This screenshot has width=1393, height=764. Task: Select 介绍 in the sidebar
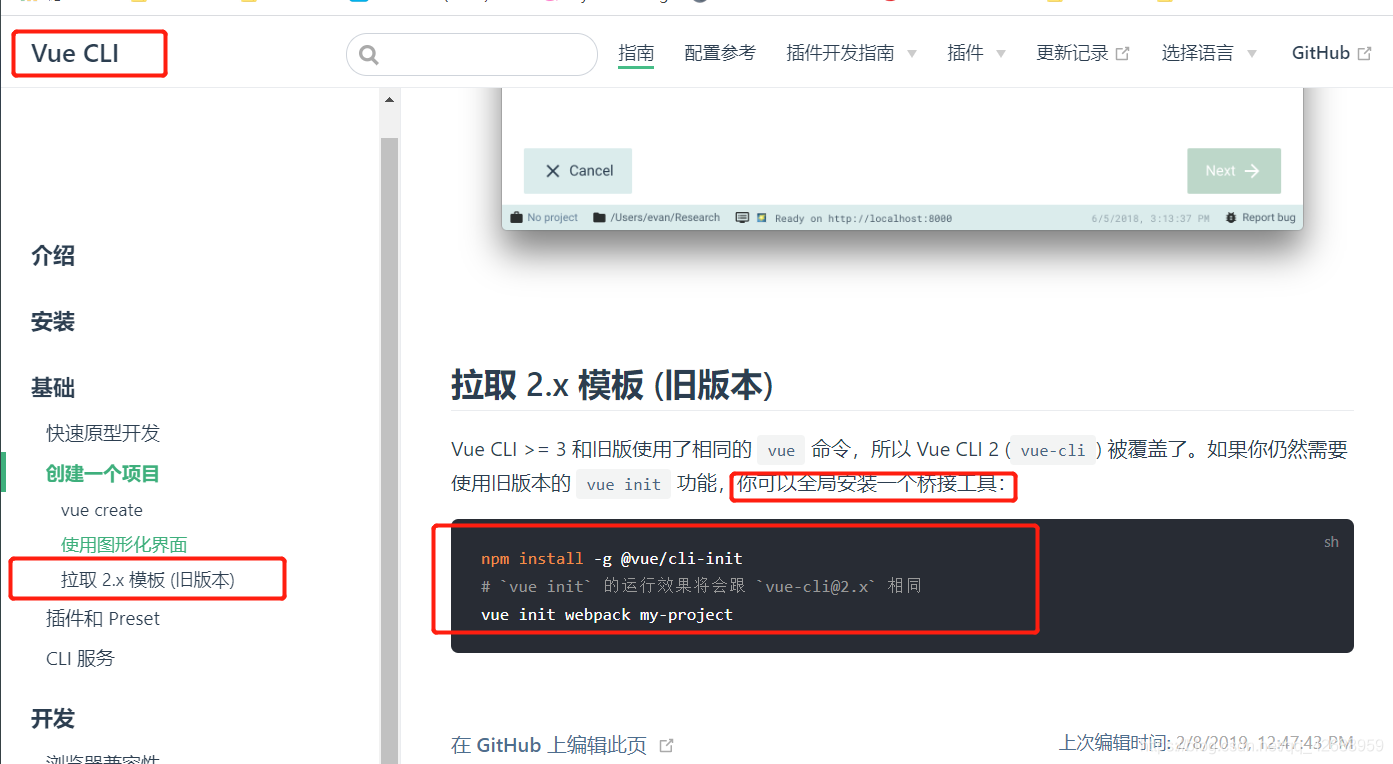coord(53,256)
